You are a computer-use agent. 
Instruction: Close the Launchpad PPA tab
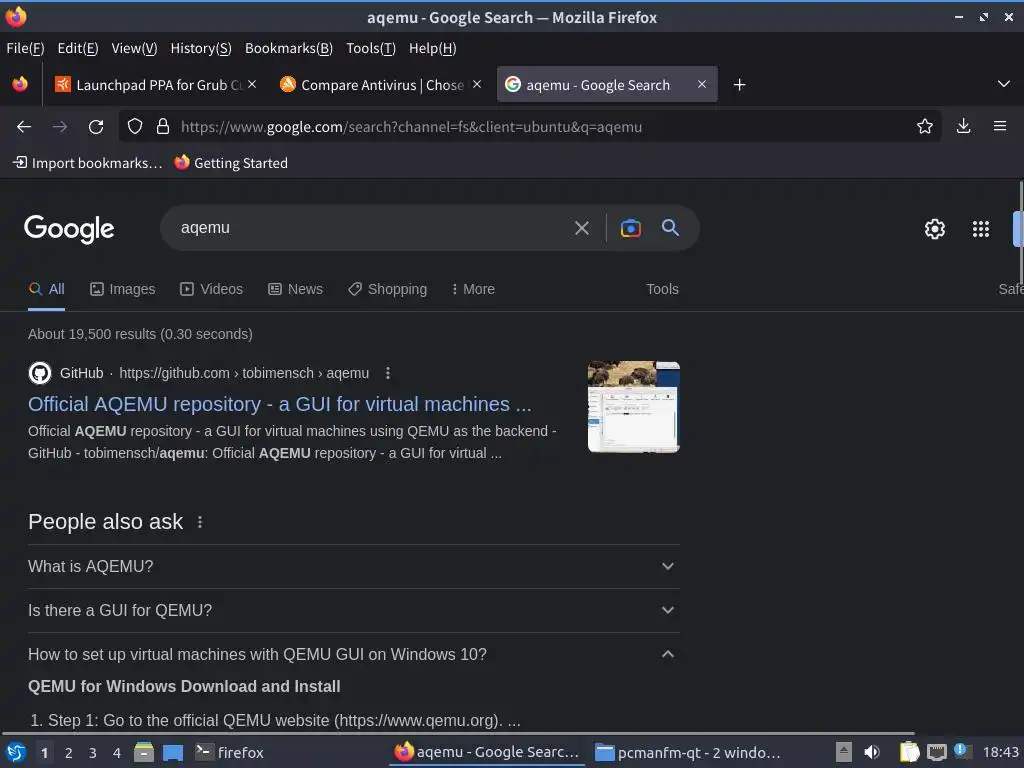tap(252, 84)
